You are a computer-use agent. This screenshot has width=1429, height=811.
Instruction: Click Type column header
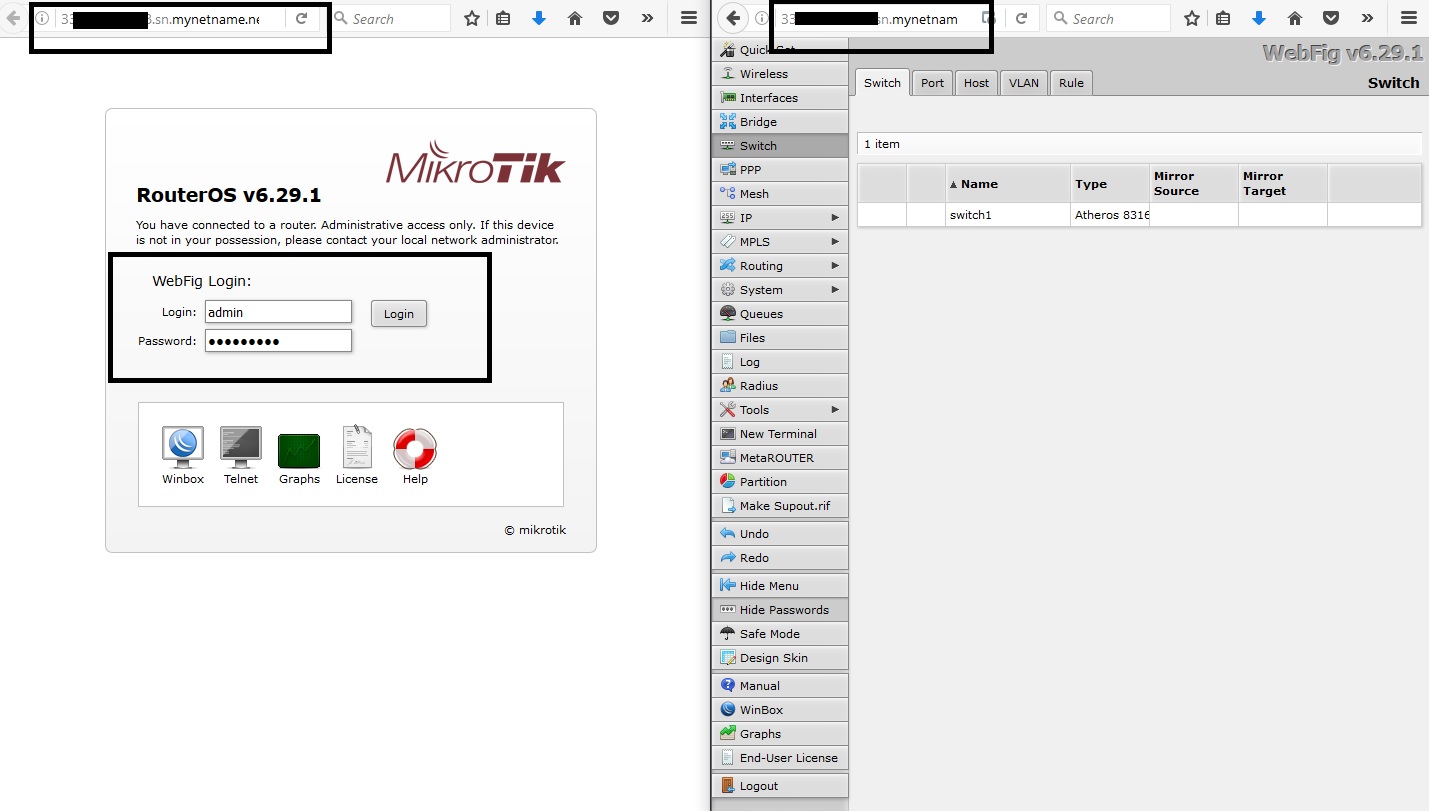[1110, 184]
